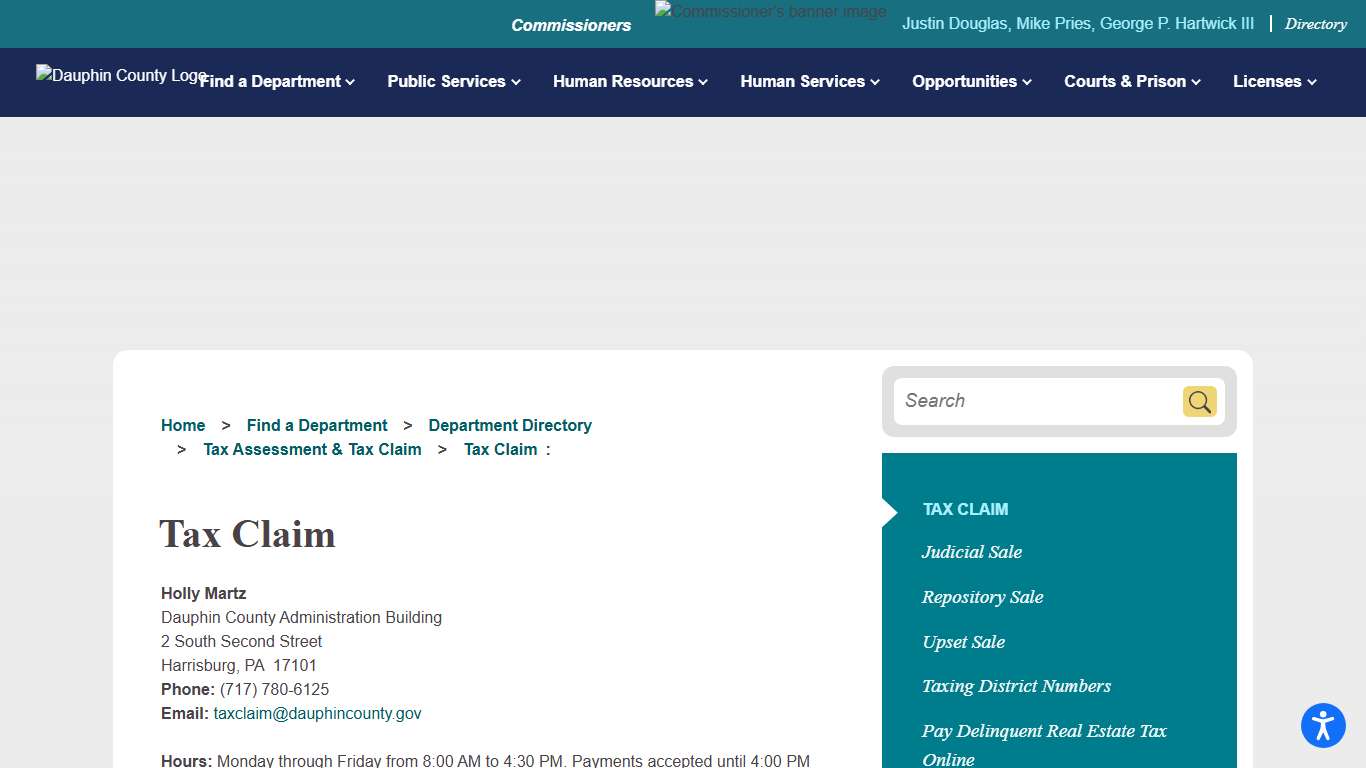
Task: Click the Directory link in top bar
Action: (x=1315, y=24)
